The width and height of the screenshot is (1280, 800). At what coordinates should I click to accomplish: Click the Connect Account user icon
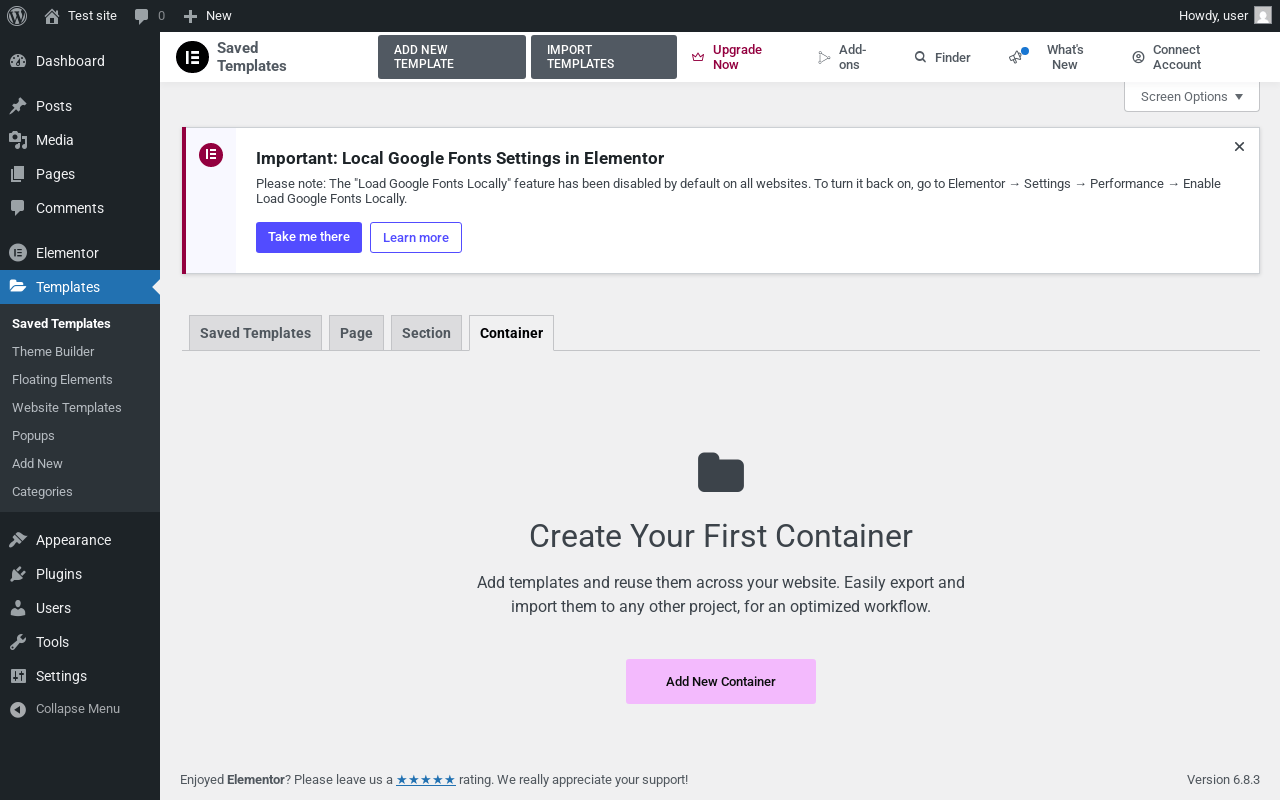click(x=1138, y=58)
